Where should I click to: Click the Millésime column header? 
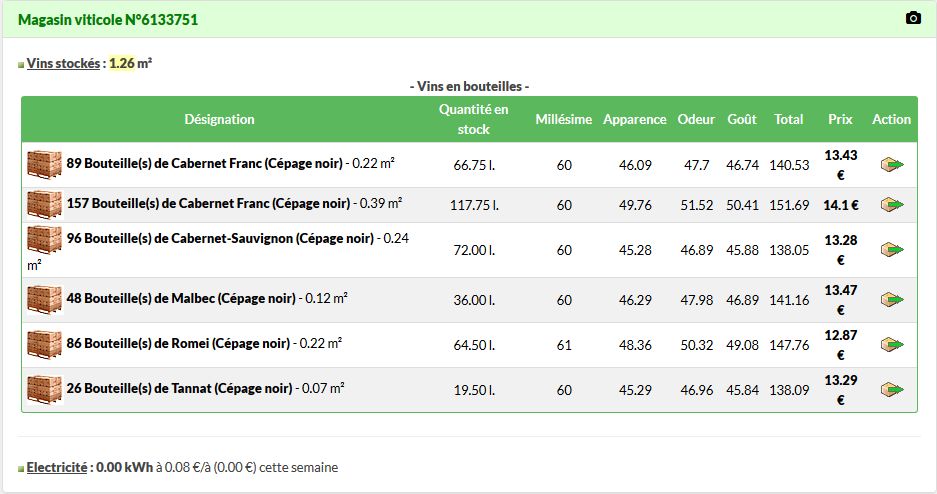pyautogui.click(x=563, y=119)
